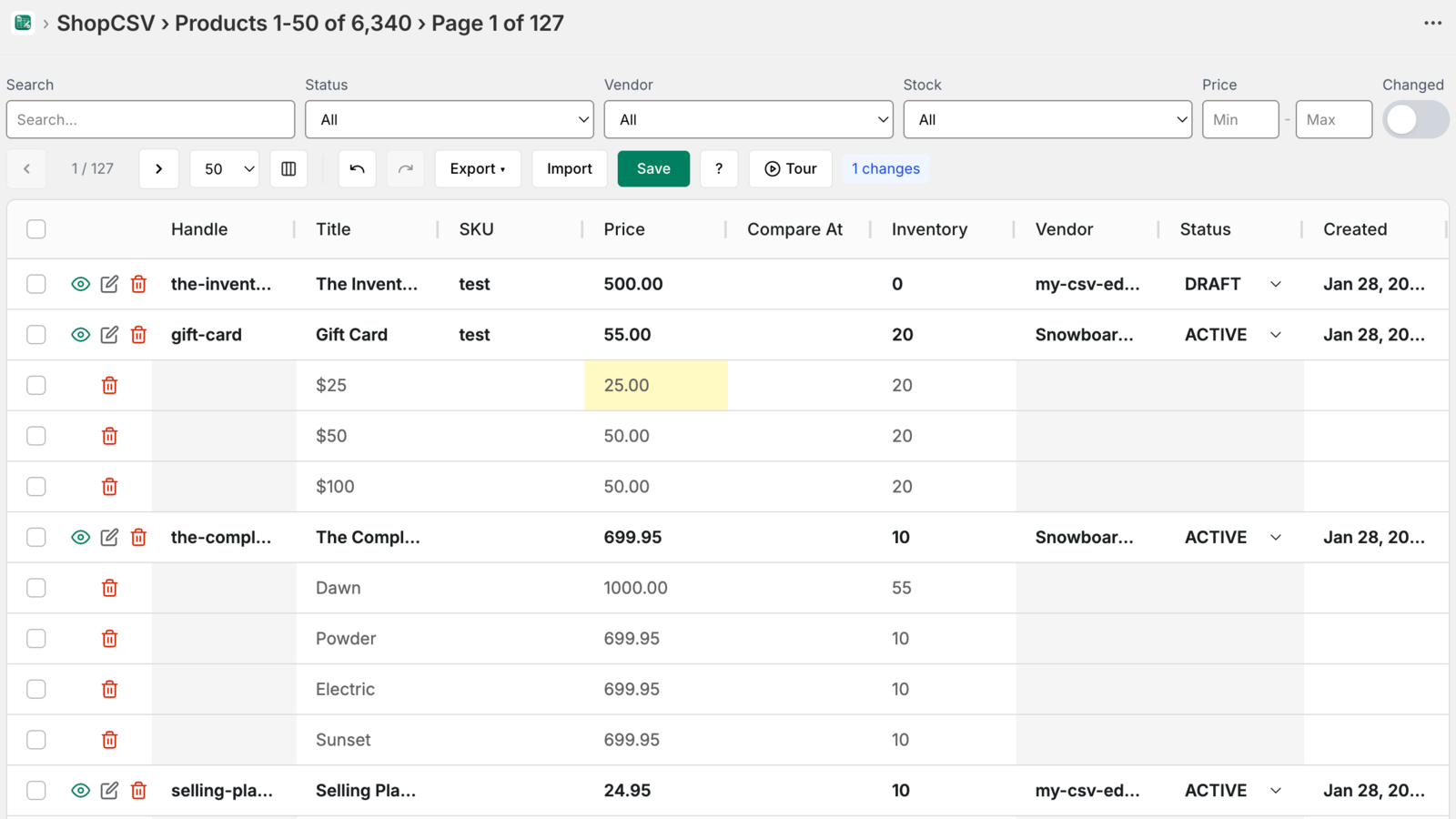Image resolution: width=1456 pixels, height=819 pixels.
Task: Preview the selling-pla product with eye icon
Action: pos(80,791)
